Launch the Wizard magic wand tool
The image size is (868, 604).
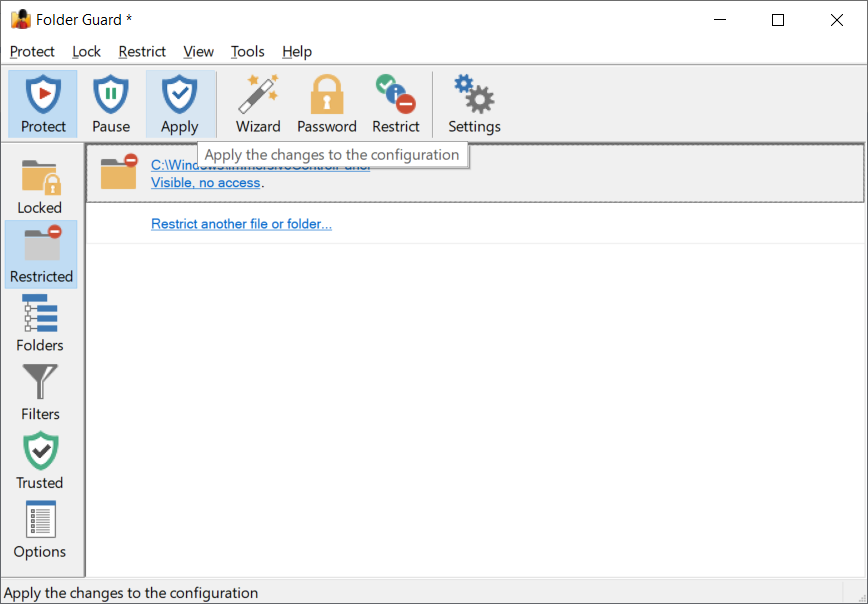pos(258,104)
